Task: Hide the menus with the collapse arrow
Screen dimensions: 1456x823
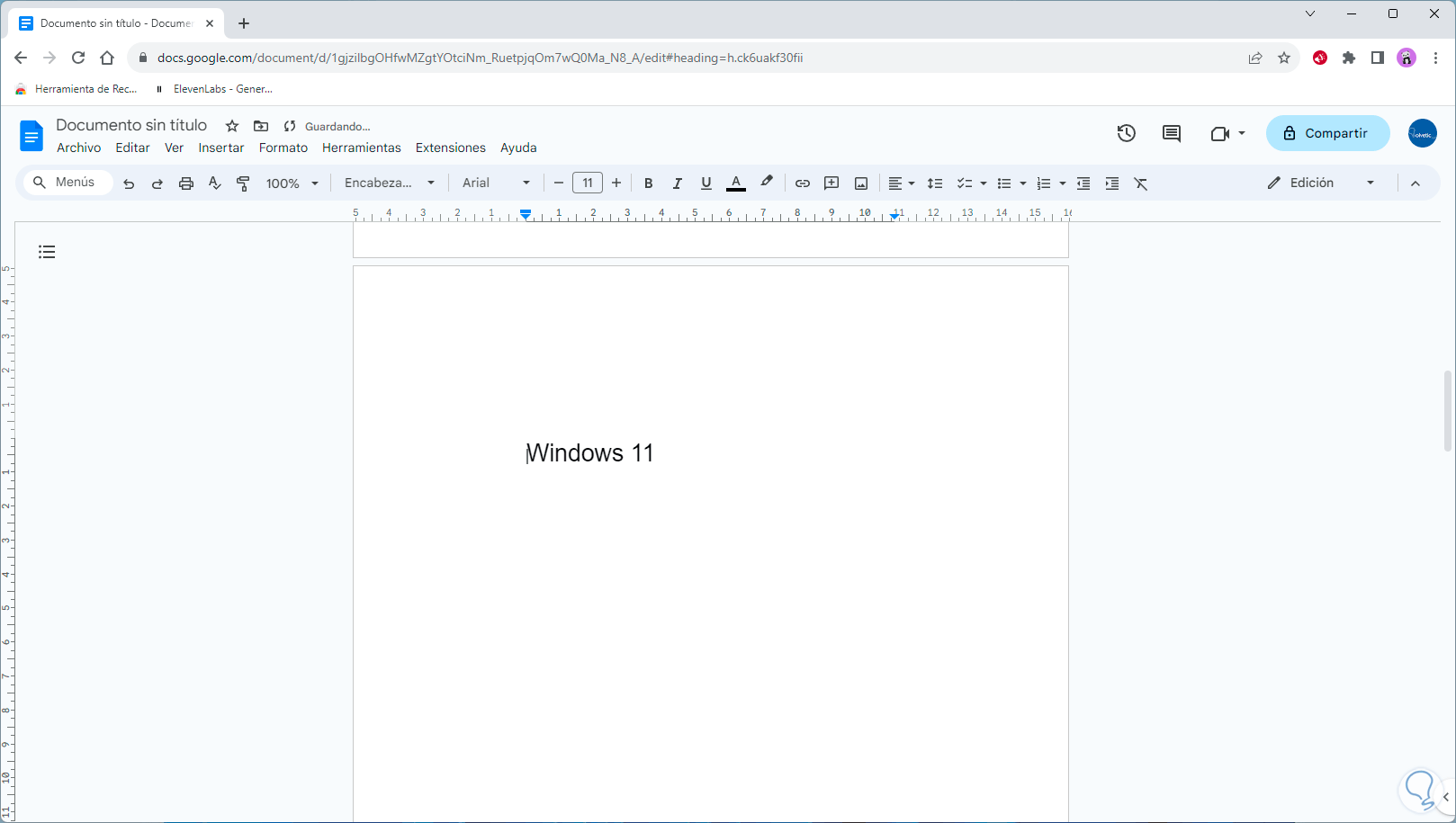Action: pos(1416,183)
